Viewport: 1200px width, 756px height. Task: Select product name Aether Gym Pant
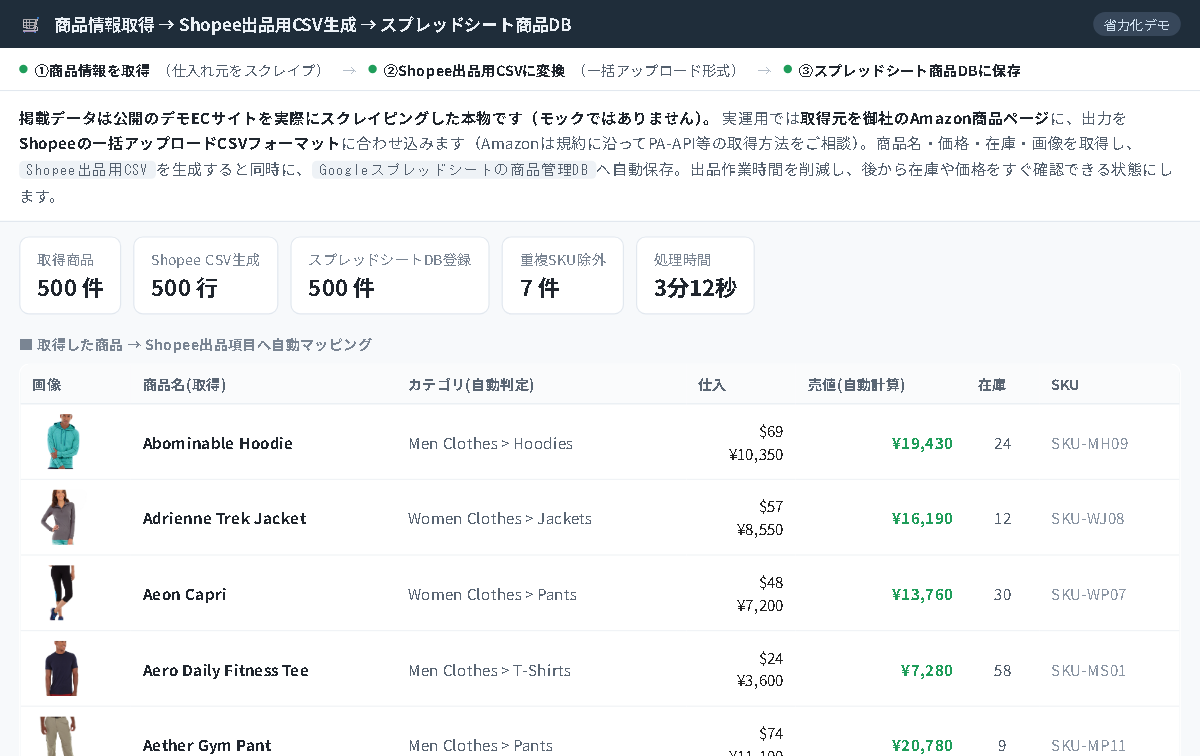click(207, 745)
